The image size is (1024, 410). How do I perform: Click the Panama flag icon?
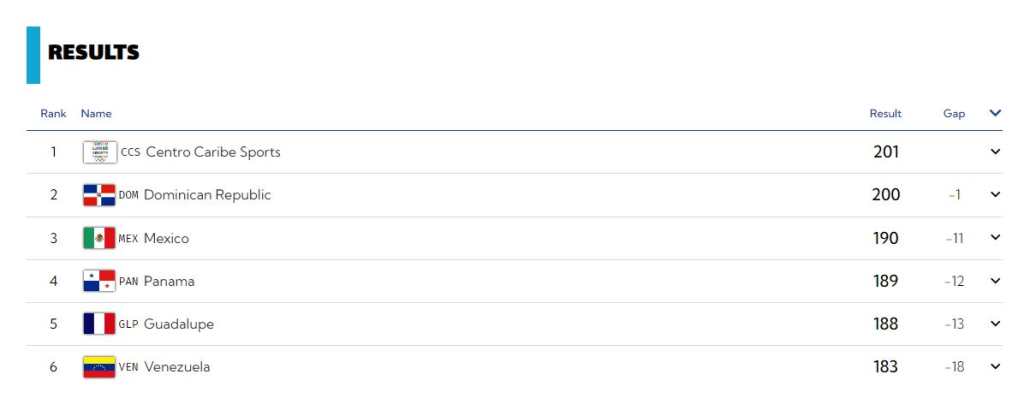99,281
